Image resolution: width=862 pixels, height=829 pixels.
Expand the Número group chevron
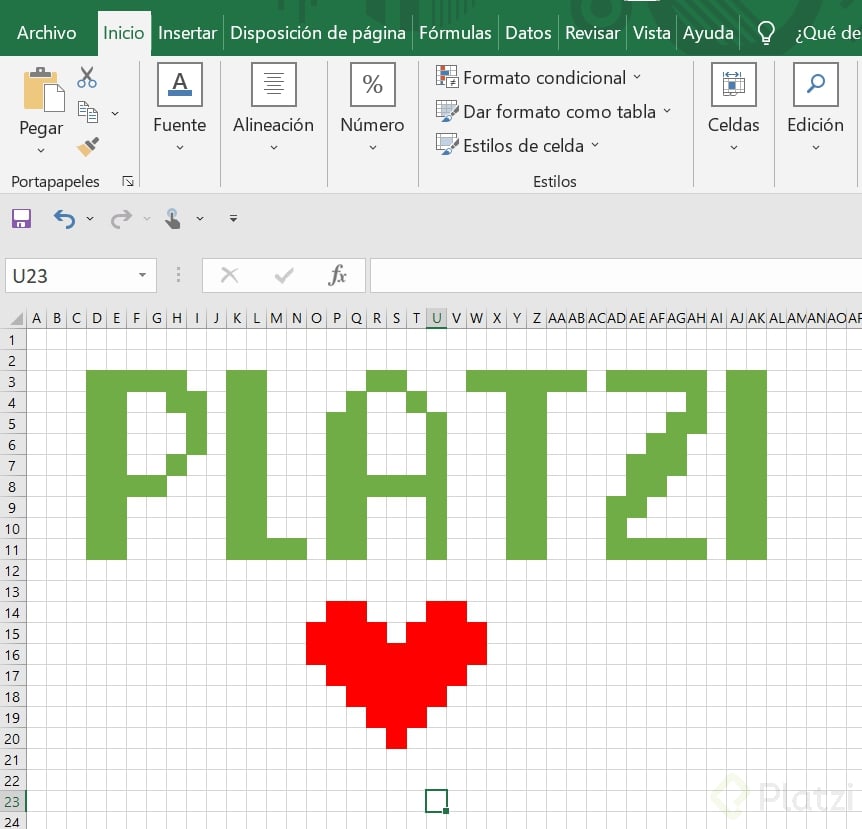(x=373, y=147)
